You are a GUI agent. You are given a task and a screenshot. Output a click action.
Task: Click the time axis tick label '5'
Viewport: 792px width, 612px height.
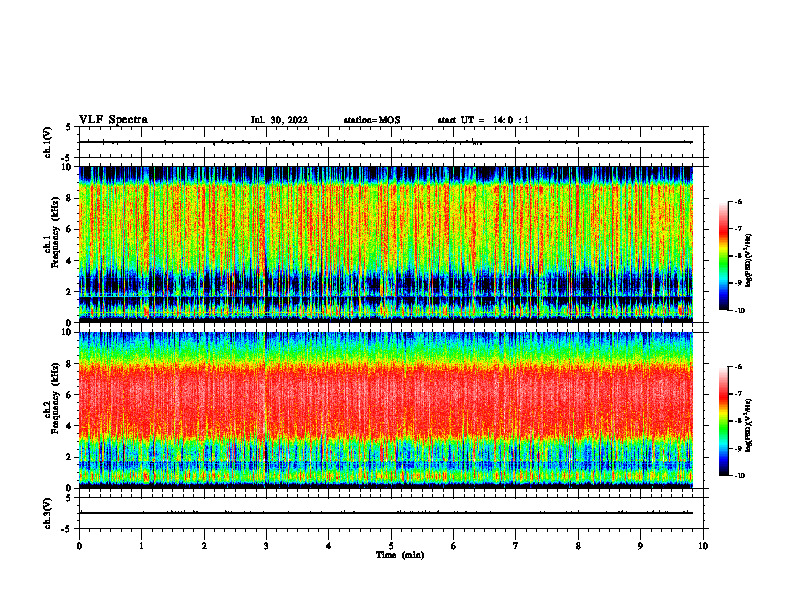(x=391, y=546)
